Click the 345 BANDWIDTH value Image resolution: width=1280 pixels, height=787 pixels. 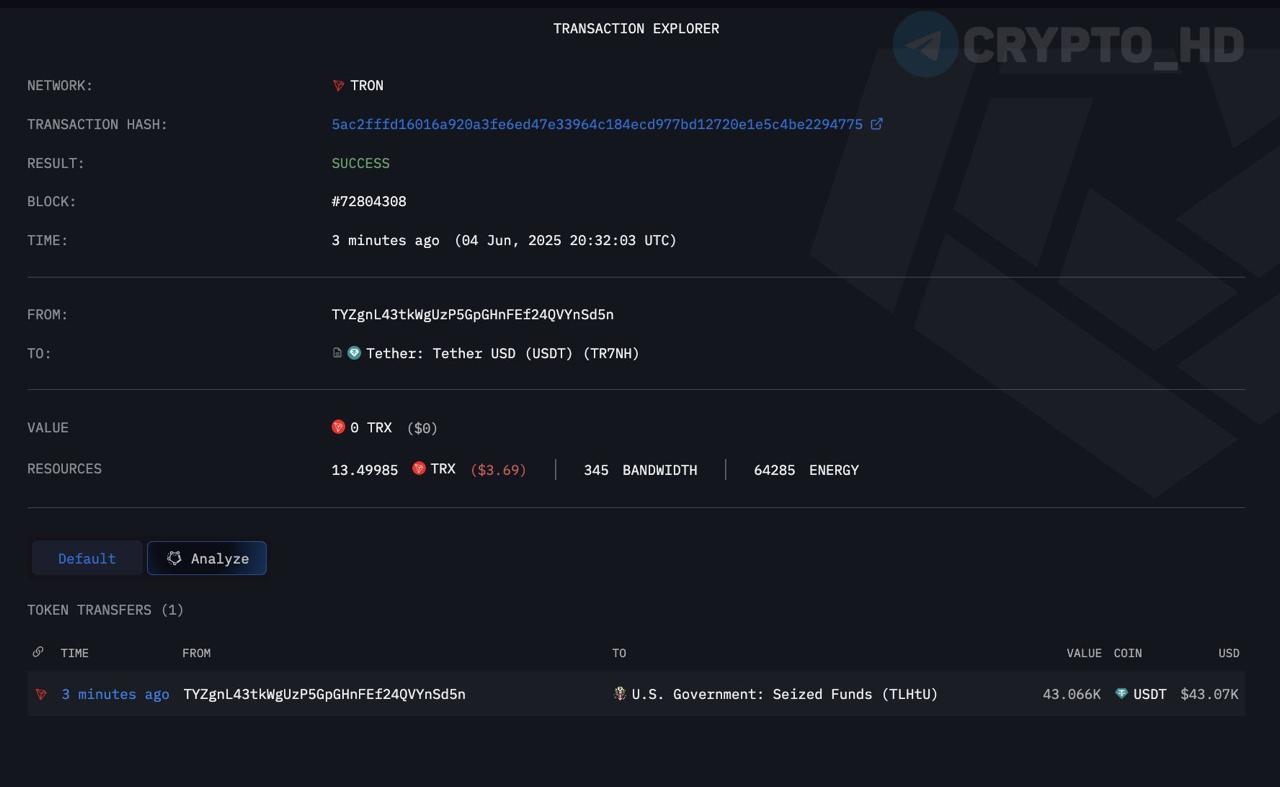pos(640,470)
